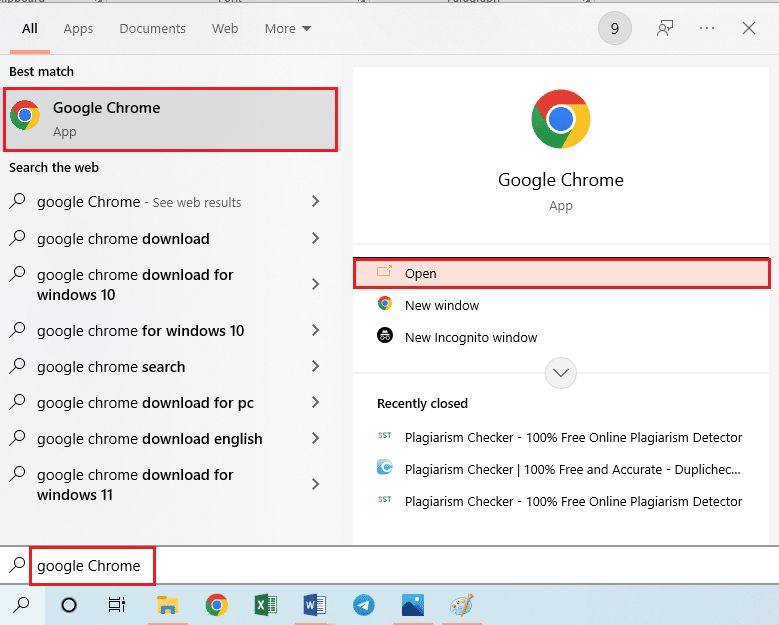Open Word from the taskbar
Screen dimensions: 779x625
tap(314, 605)
